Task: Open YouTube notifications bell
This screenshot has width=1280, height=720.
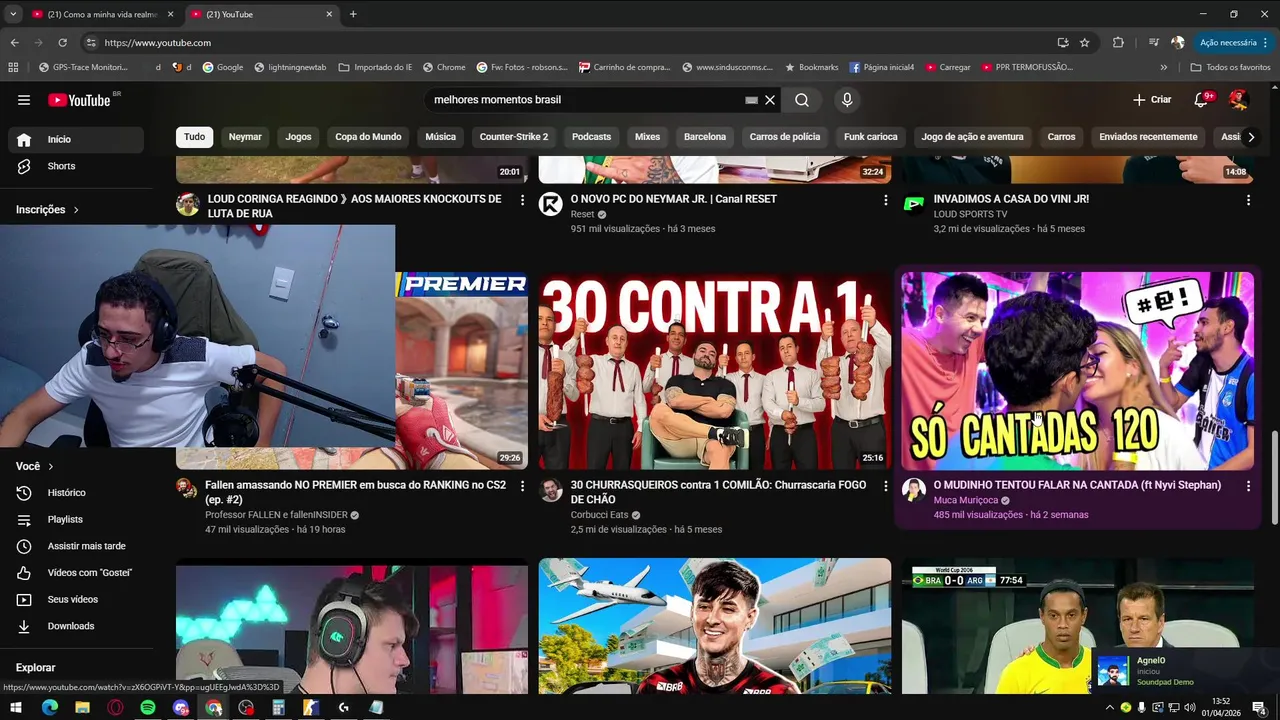Action: [1202, 100]
